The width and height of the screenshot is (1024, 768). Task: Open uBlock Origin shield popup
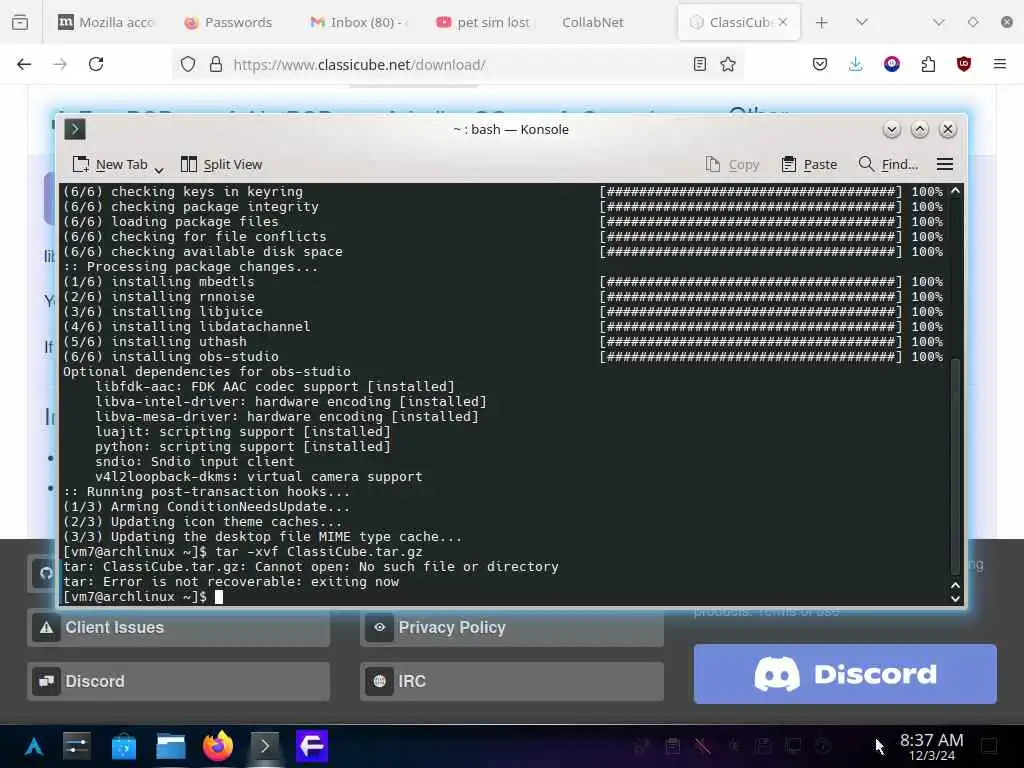pos(963,64)
